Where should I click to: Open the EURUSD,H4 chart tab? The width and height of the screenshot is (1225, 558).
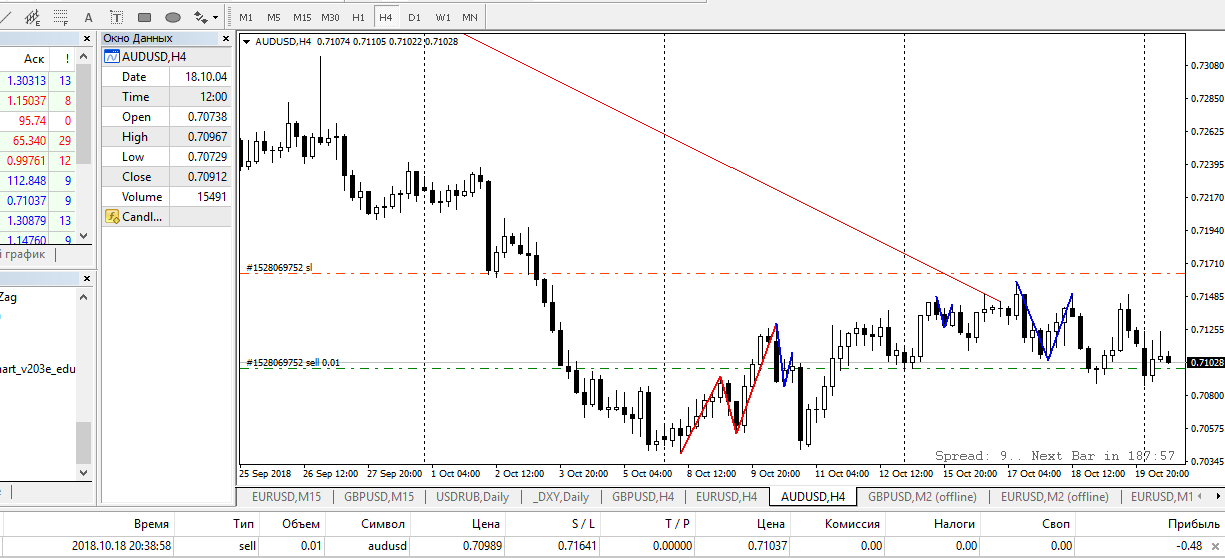point(726,496)
